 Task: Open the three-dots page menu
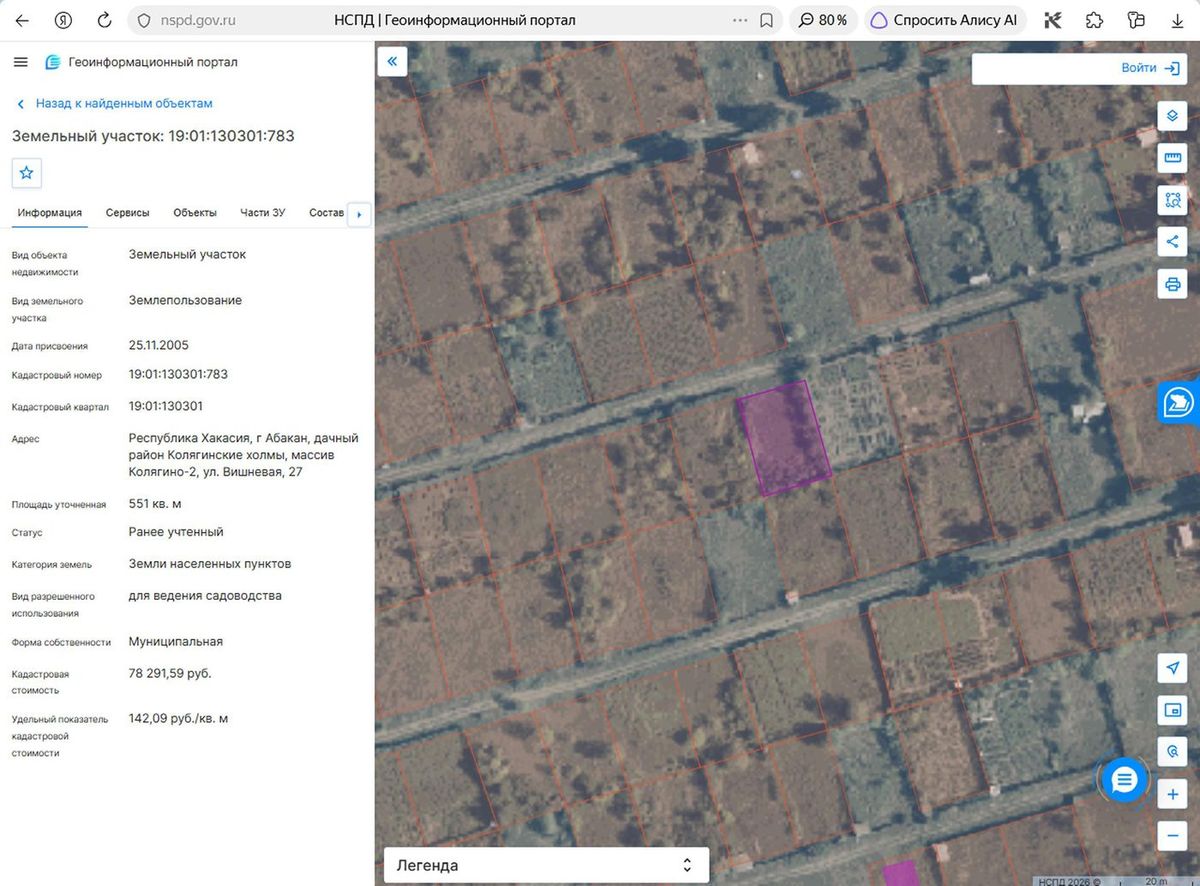[x=740, y=20]
